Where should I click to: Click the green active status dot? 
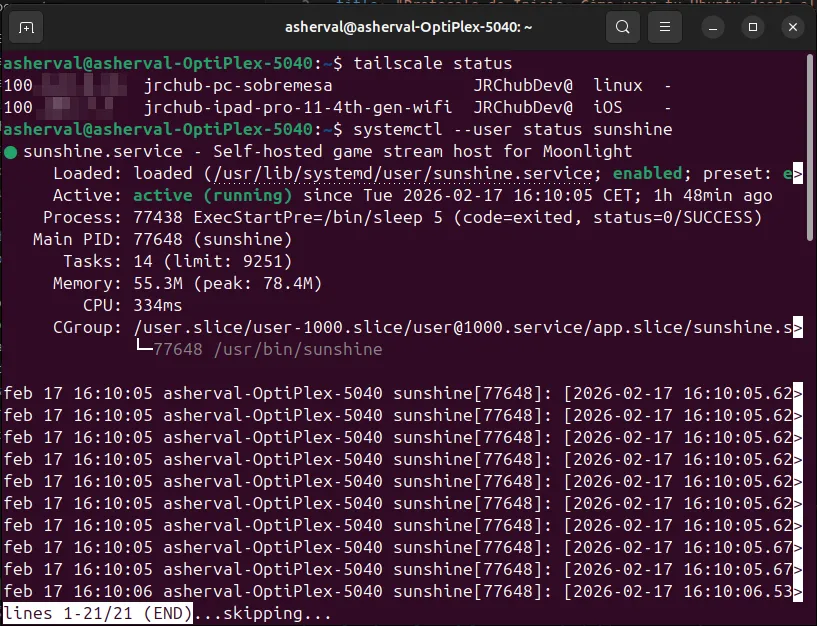[x=10, y=152]
